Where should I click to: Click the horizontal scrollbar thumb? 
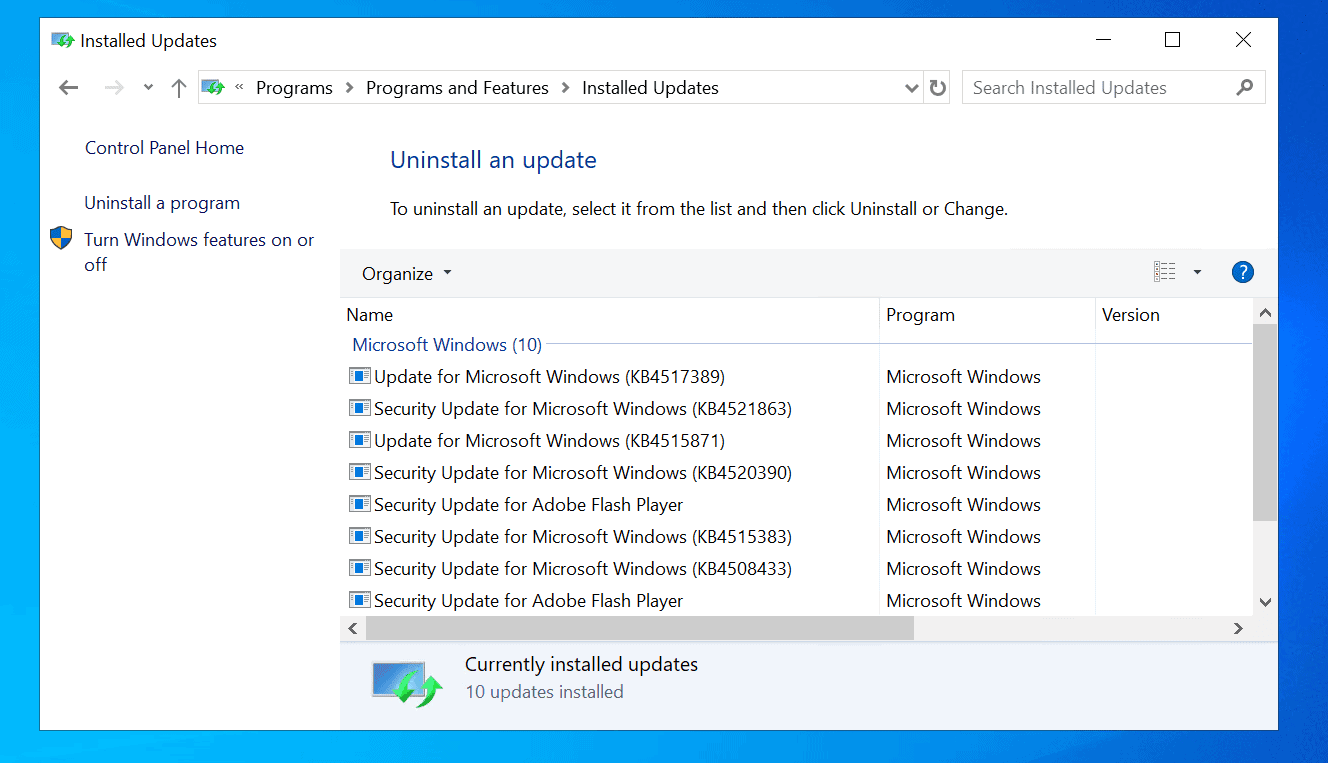click(x=640, y=628)
